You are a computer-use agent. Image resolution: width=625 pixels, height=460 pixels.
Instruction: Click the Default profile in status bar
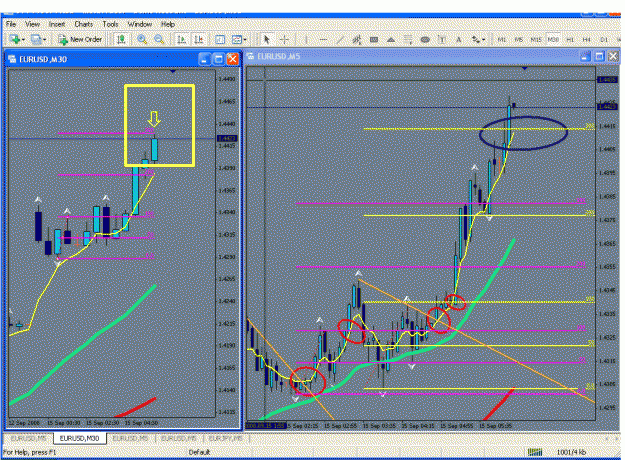[x=199, y=452]
